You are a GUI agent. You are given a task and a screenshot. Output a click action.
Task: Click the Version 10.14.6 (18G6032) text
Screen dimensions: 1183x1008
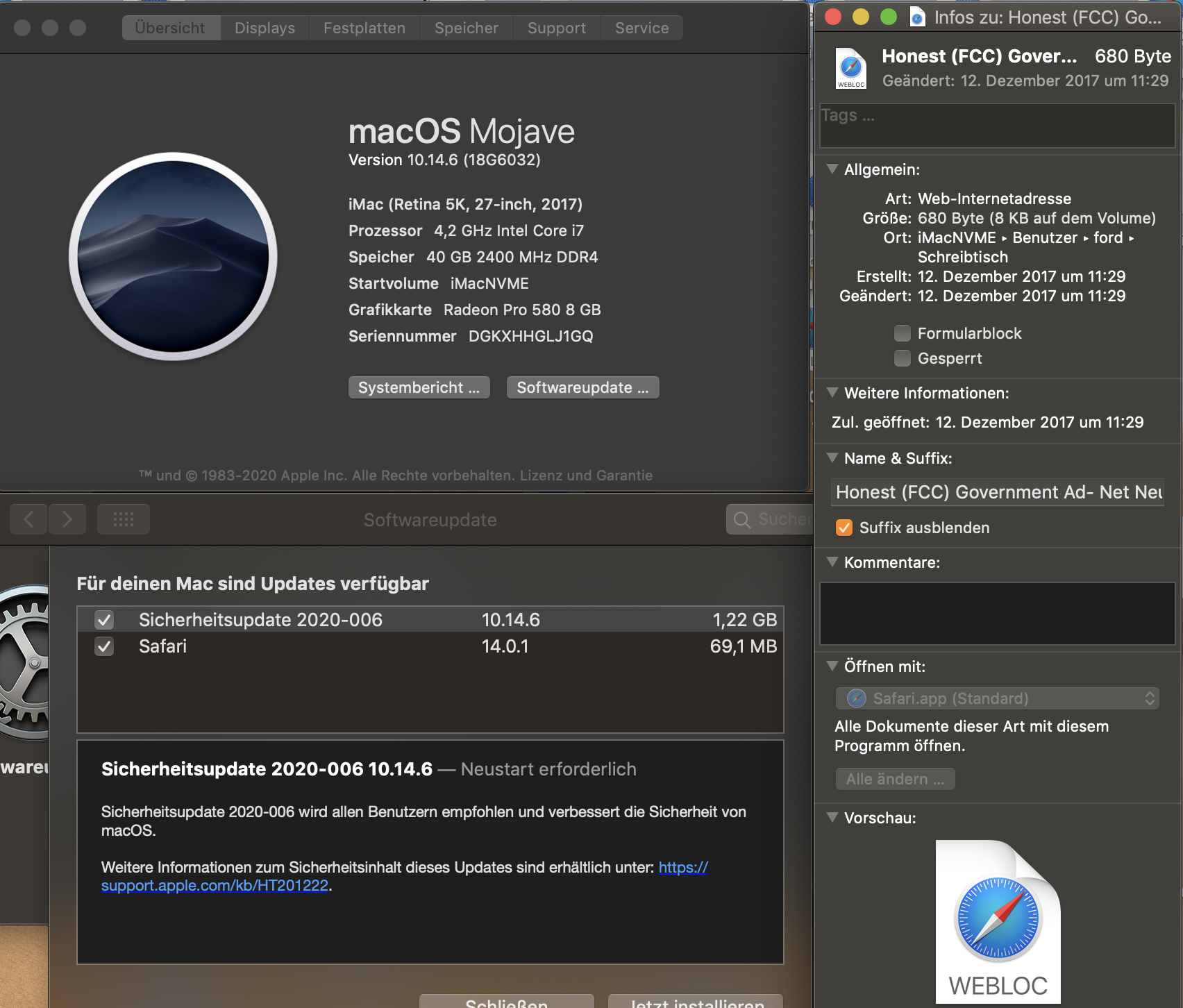coord(444,160)
